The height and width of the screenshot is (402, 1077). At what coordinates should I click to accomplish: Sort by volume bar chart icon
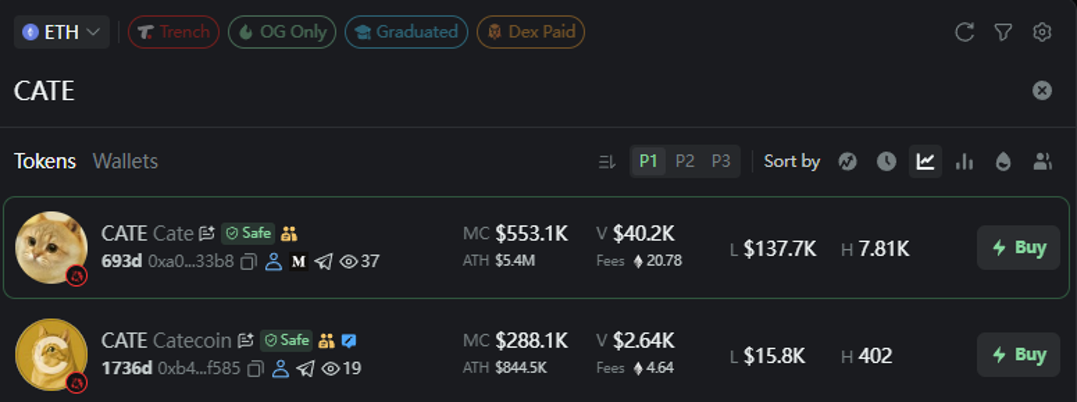pos(964,161)
